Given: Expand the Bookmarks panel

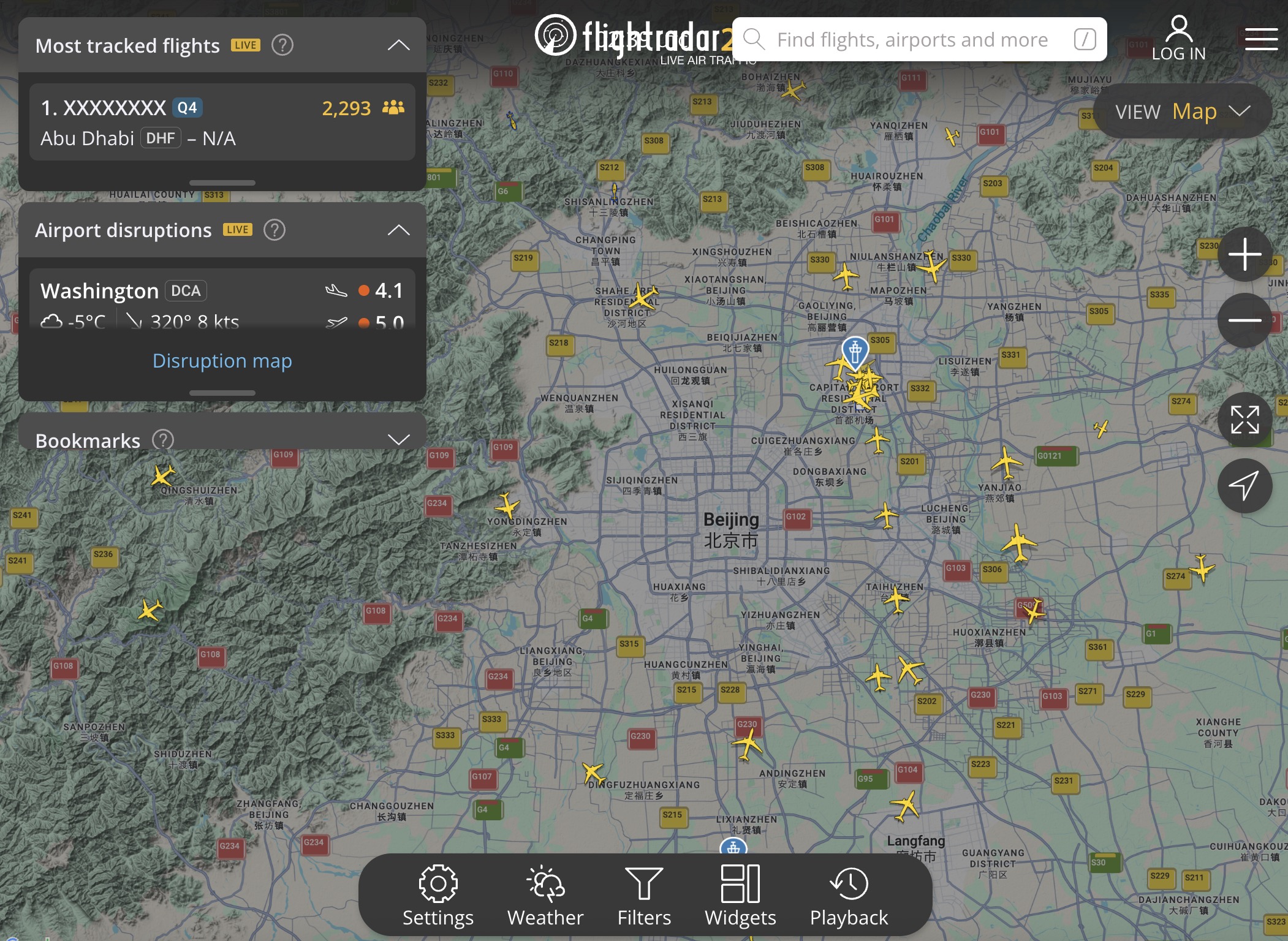Looking at the screenshot, I should 398,439.
